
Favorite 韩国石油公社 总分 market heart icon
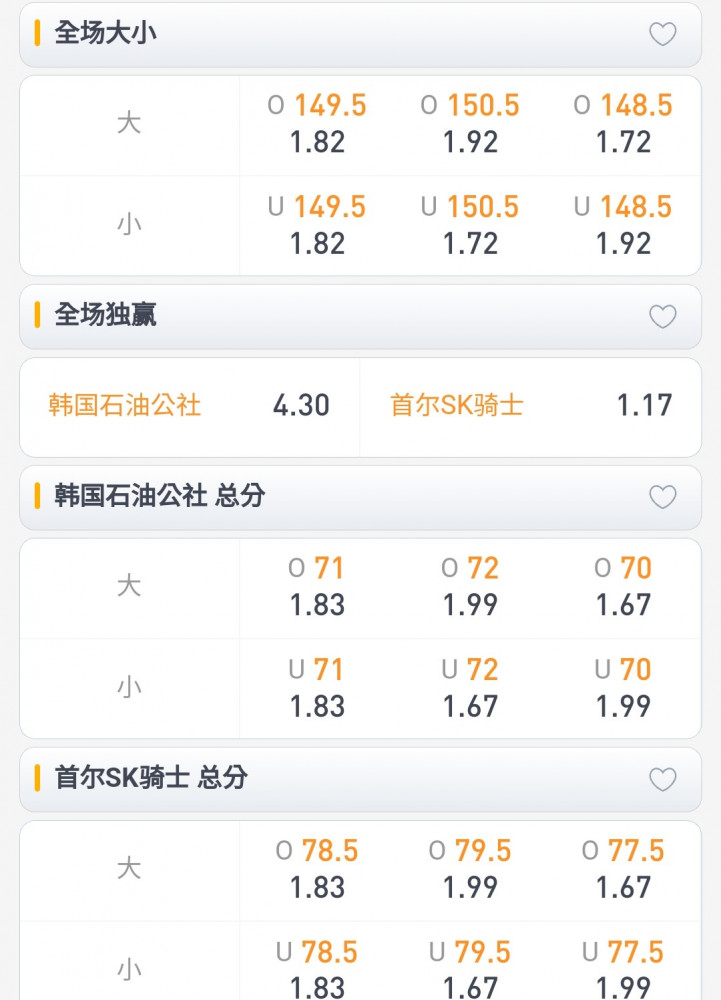coord(662,497)
